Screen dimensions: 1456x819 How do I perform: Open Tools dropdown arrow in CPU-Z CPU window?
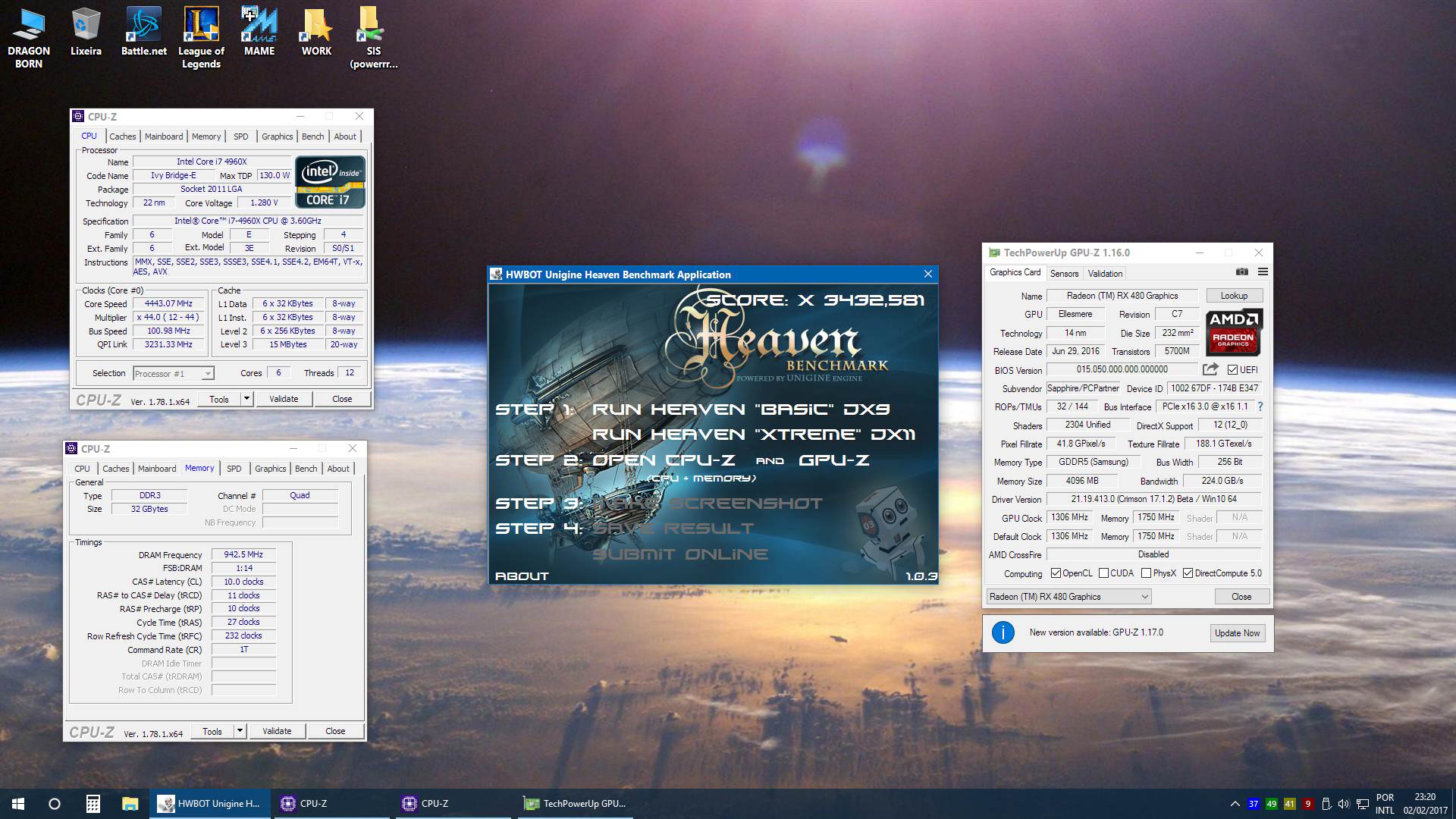point(246,399)
